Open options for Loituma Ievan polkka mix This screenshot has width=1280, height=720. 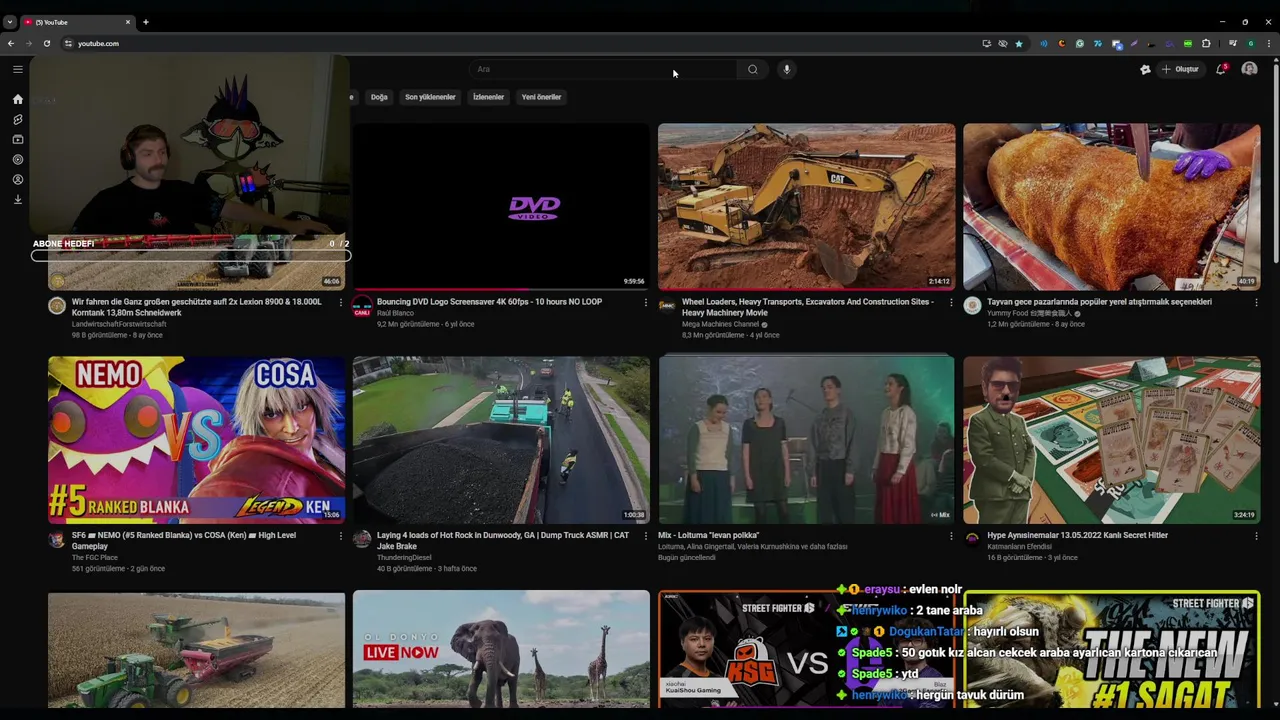click(x=951, y=536)
